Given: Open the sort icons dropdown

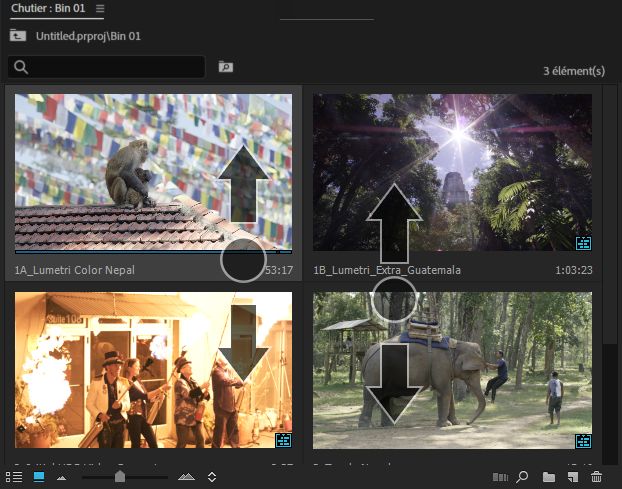Looking at the screenshot, I should [x=212, y=477].
